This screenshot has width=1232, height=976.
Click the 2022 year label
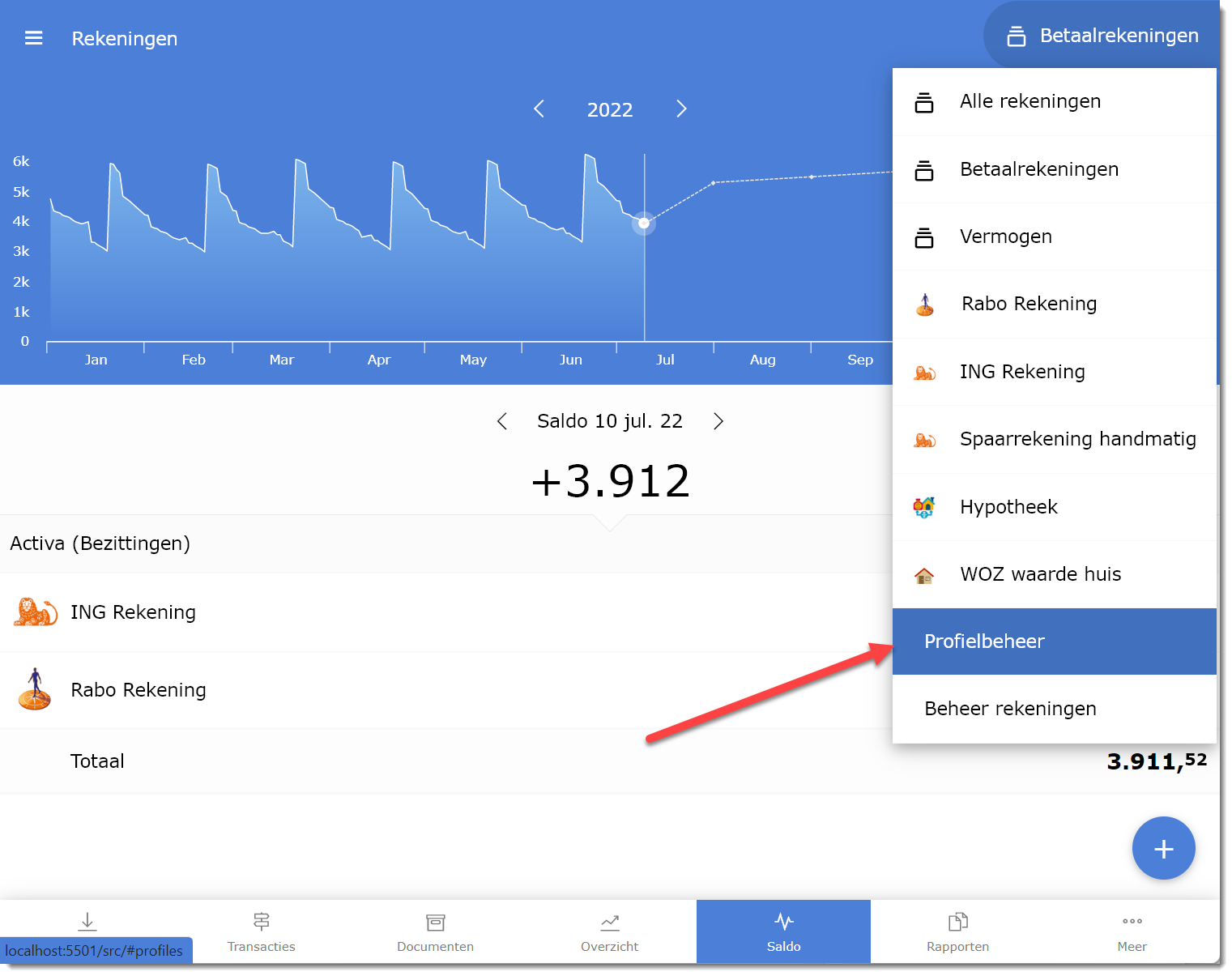tap(610, 109)
